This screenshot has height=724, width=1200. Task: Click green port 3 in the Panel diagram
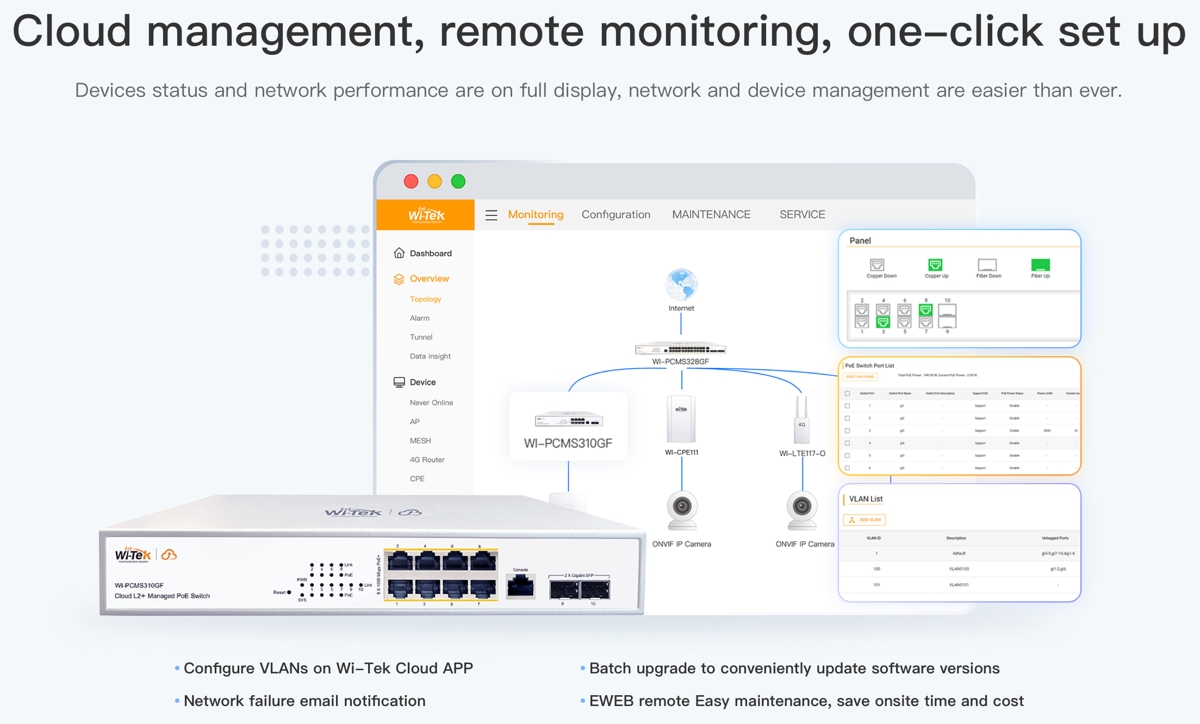[x=883, y=322]
